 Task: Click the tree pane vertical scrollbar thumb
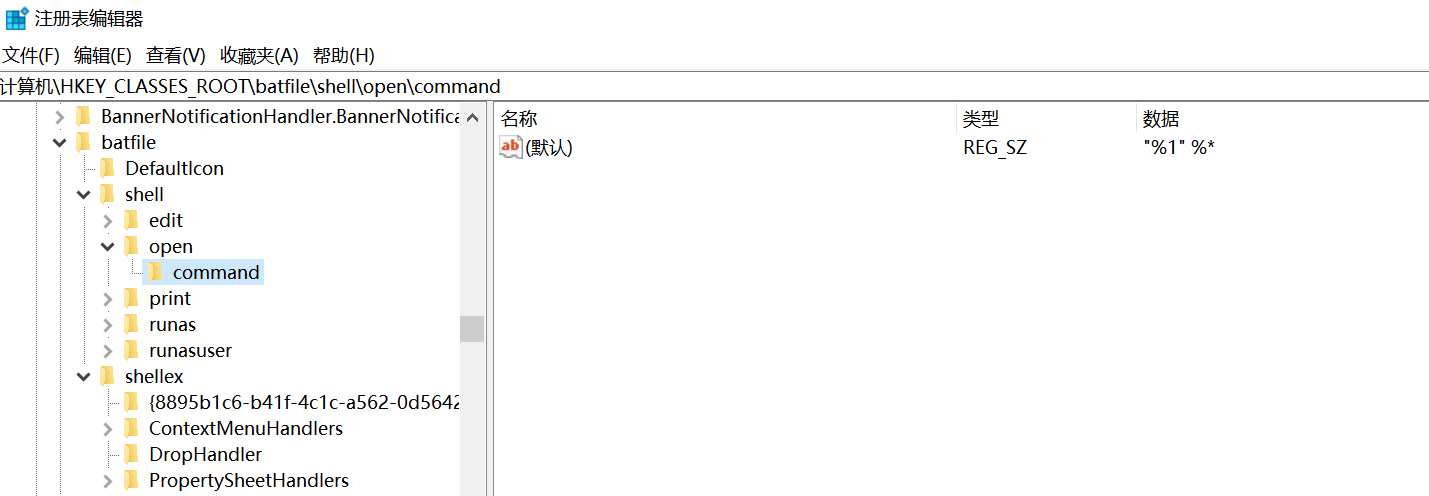pyautogui.click(x=472, y=329)
